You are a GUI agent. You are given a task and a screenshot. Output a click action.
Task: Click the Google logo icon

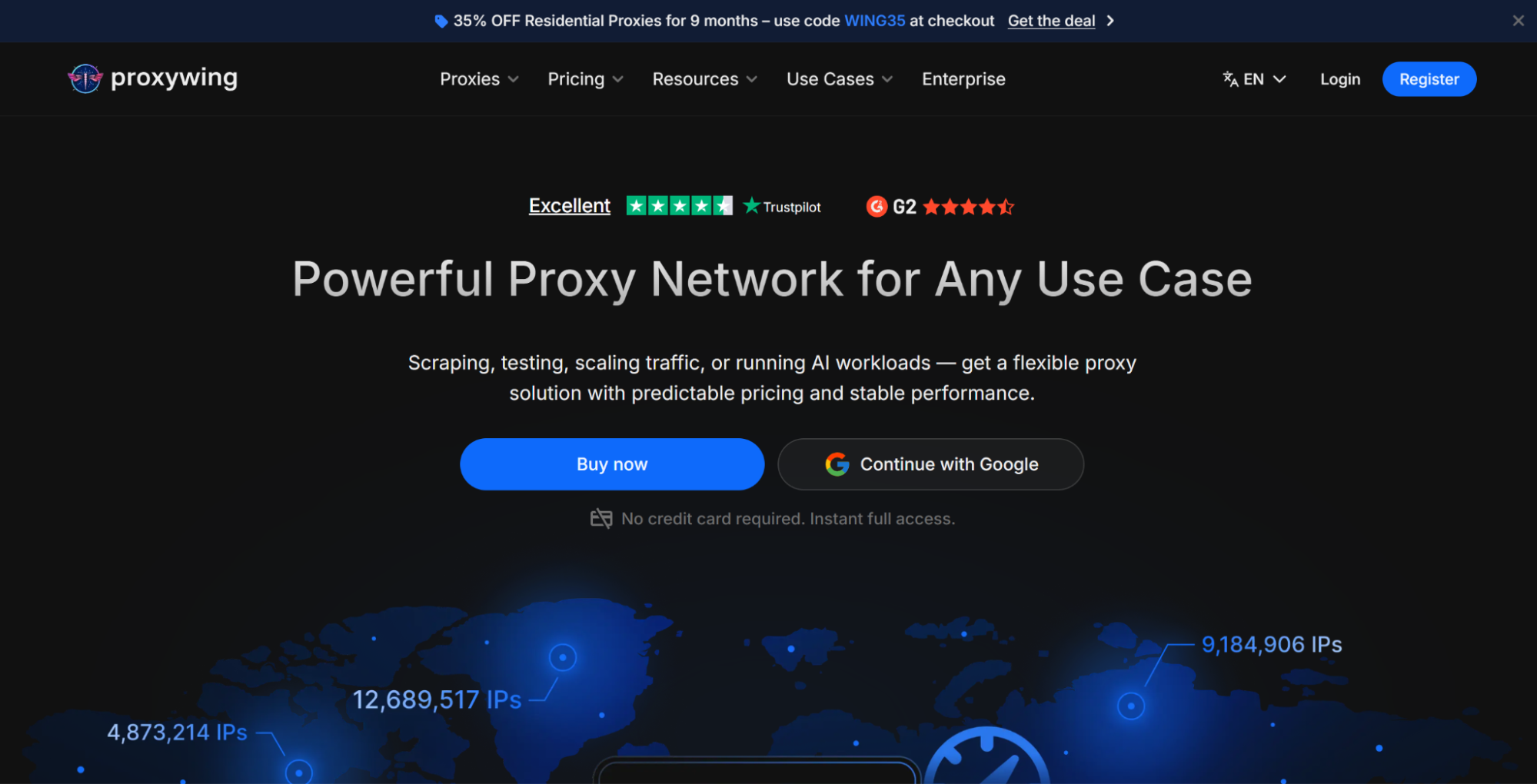point(837,464)
